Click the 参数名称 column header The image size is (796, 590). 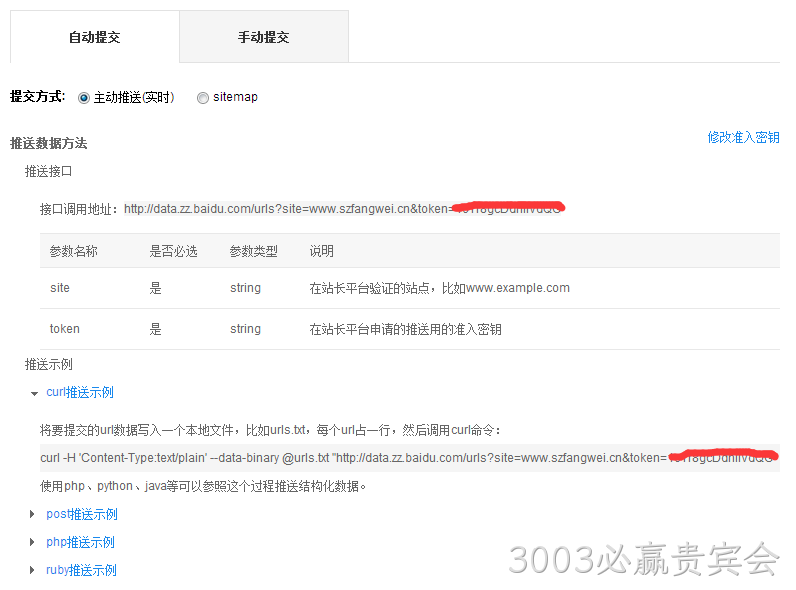click(74, 251)
